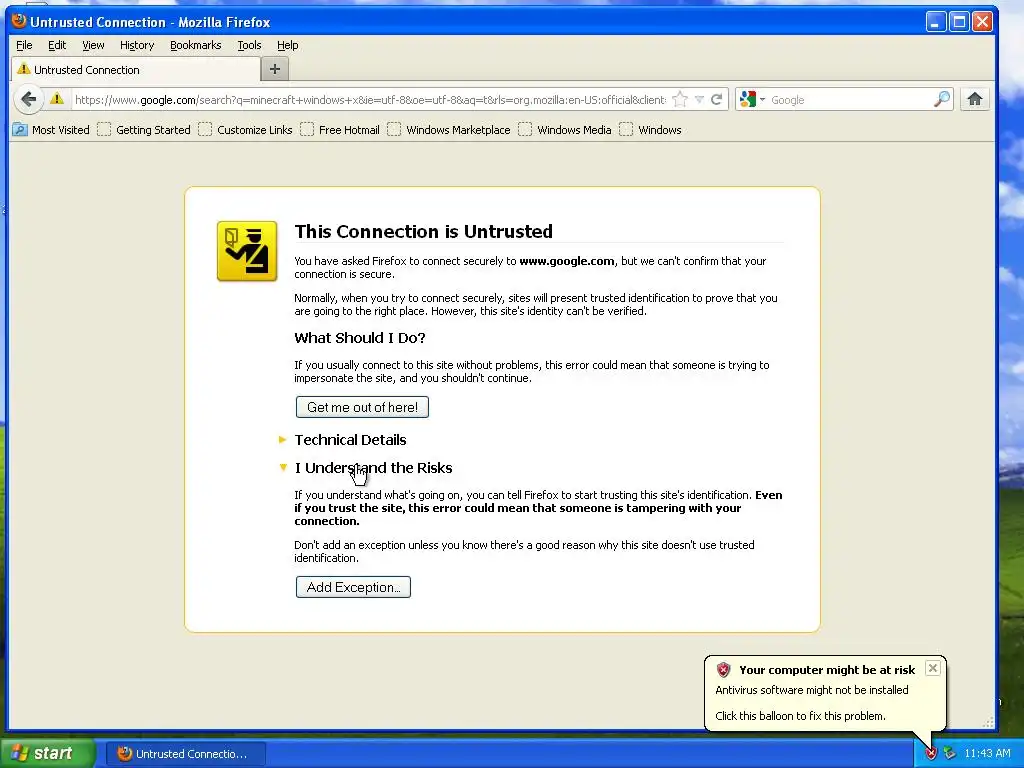Screen dimensions: 1024x768
Task: Collapse I Understand the Risks section
Action: click(366, 468)
